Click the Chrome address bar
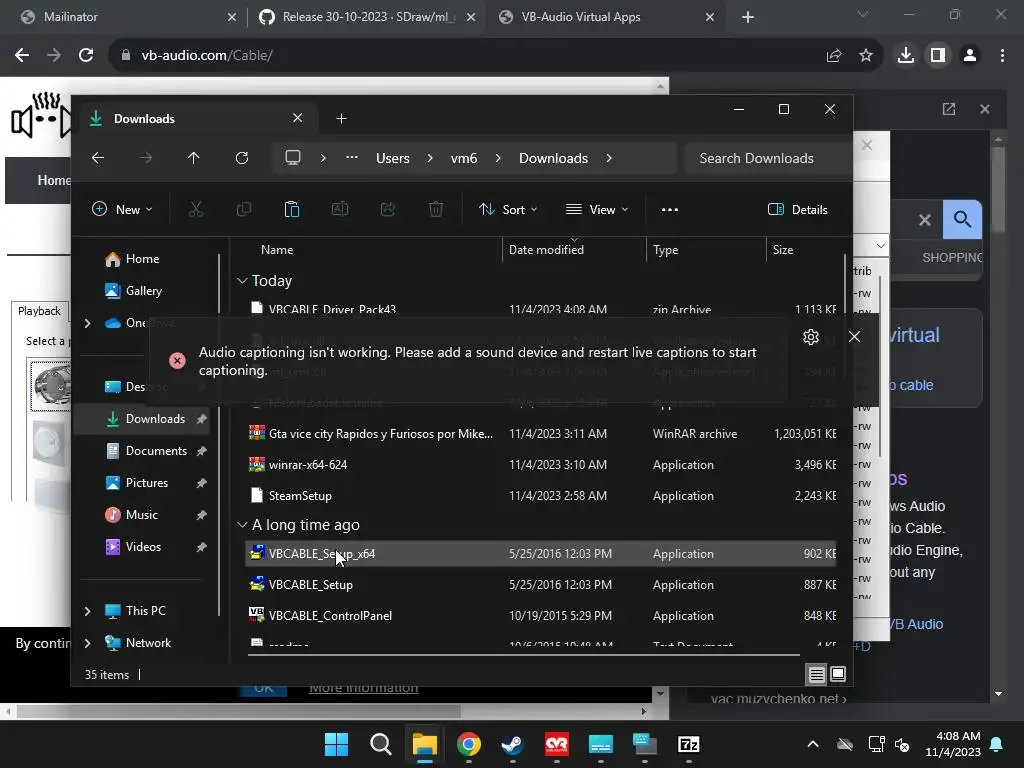Image resolution: width=1024 pixels, height=768 pixels. [469, 56]
